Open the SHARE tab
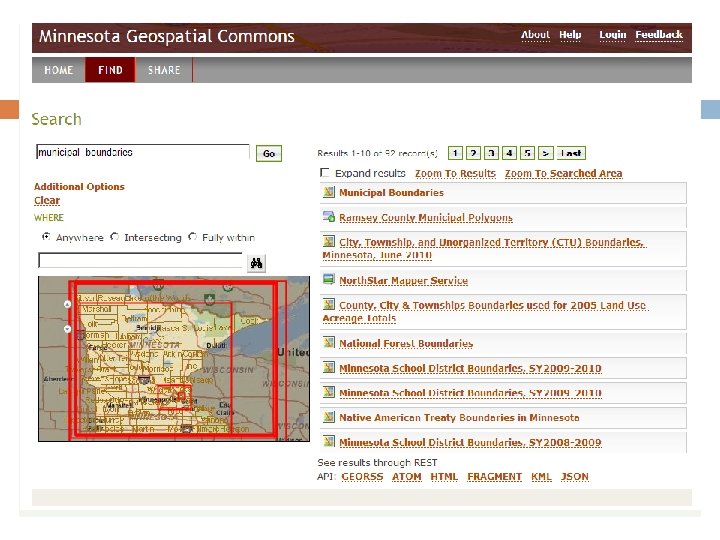The image size is (720, 540). (x=164, y=70)
